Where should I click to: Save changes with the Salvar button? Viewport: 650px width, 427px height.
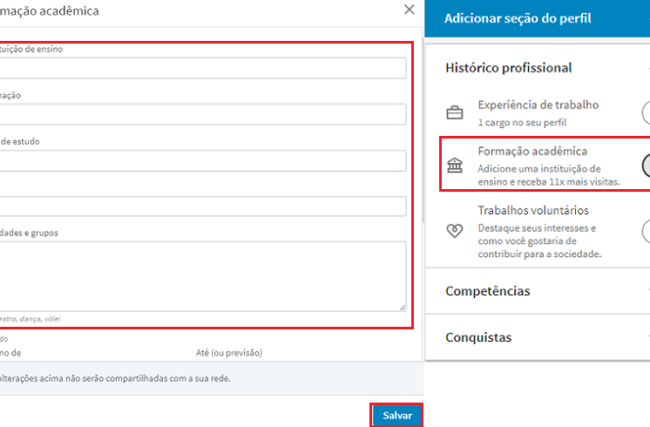[x=397, y=414]
